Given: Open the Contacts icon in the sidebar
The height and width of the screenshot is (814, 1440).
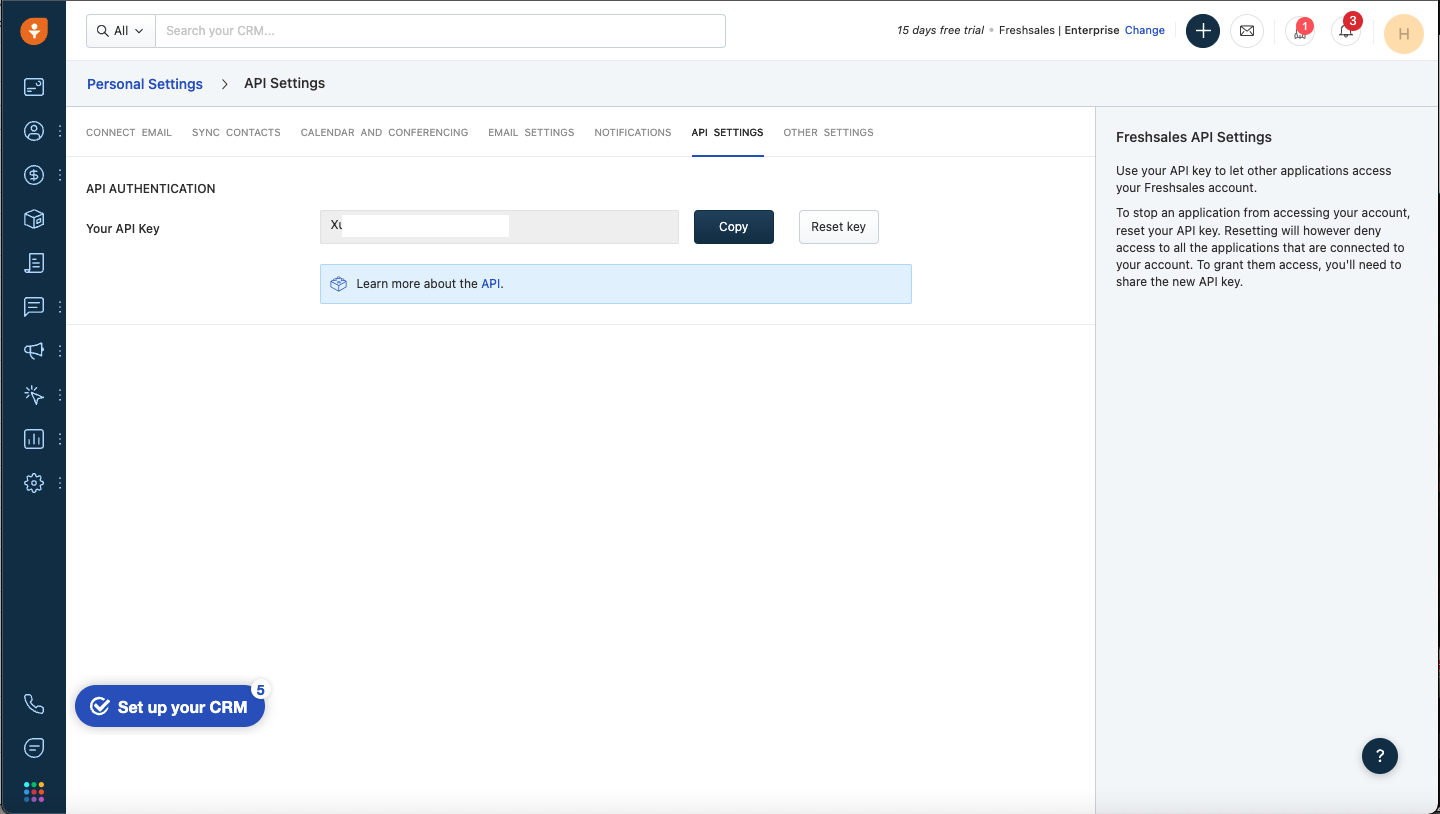Looking at the screenshot, I should pyautogui.click(x=34, y=131).
